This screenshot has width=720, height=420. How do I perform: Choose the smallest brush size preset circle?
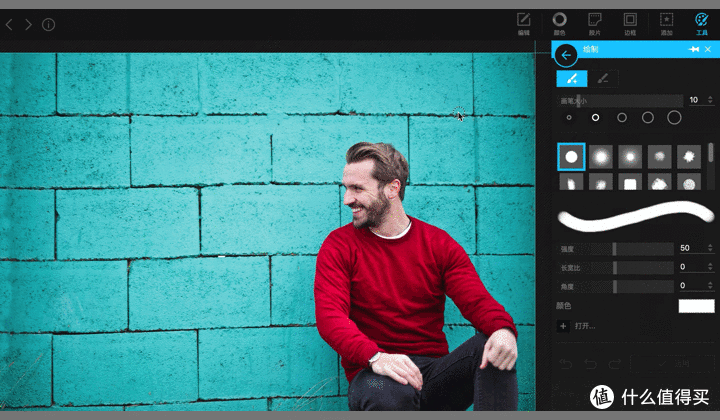(569, 118)
